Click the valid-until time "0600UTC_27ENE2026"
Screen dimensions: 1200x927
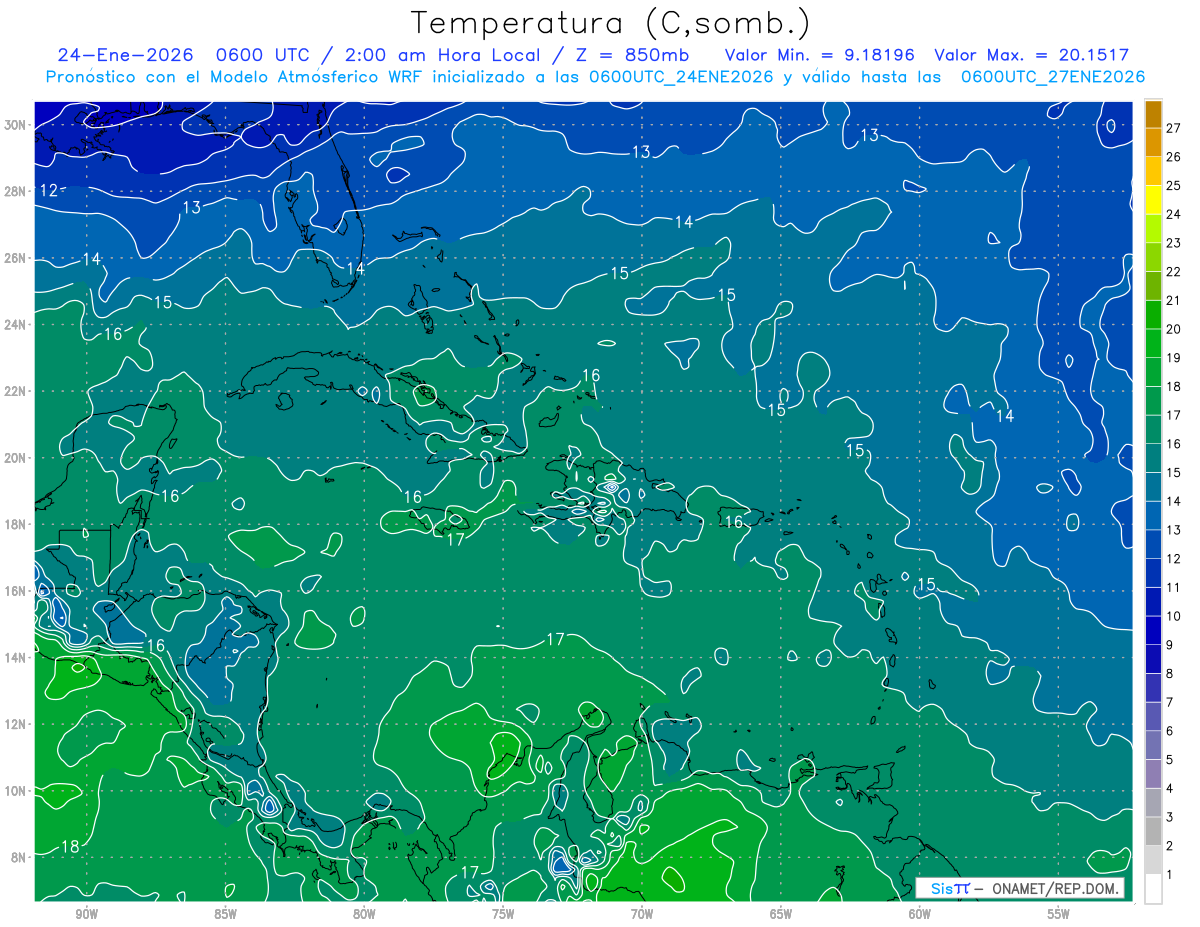point(1053,76)
